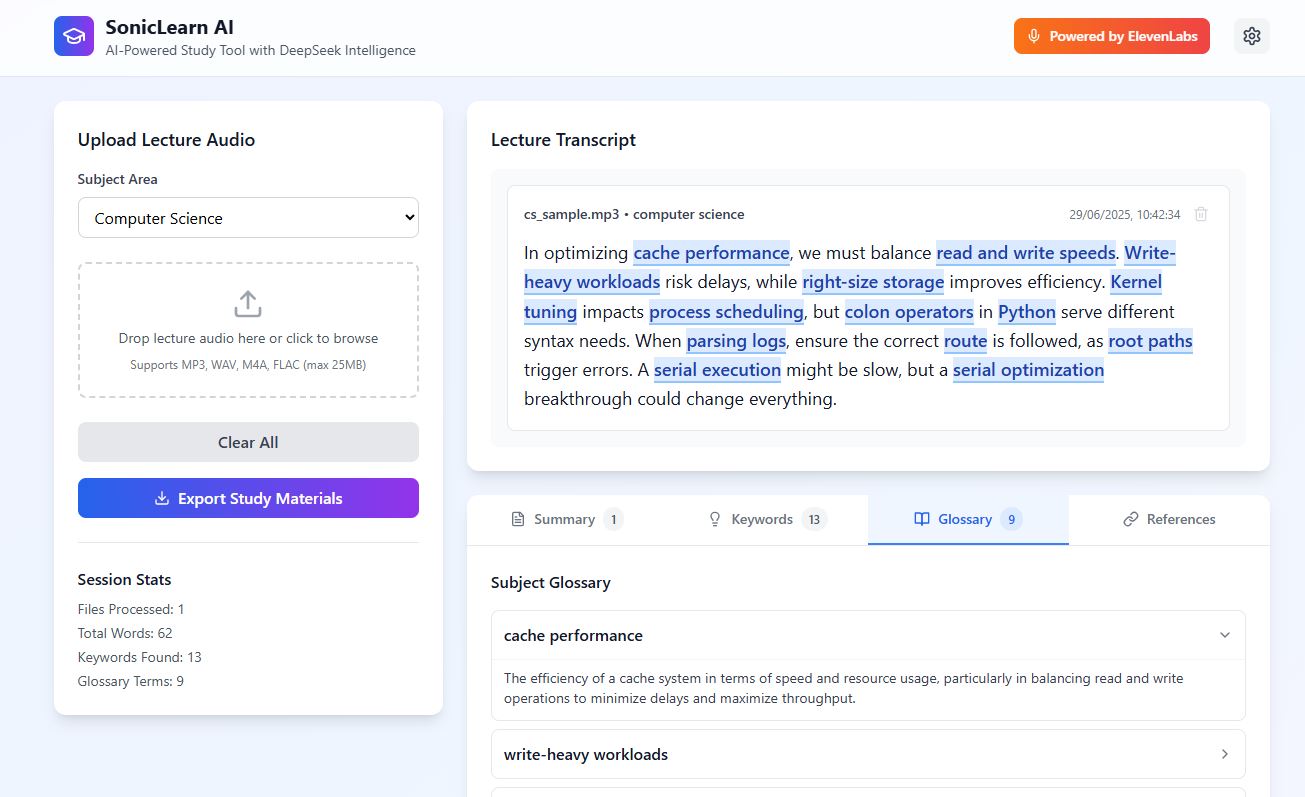The height and width of the screenshot is (797, 1305).
Task: Click the highlighted term 'serial optimization'
Action: point(1027,370)
